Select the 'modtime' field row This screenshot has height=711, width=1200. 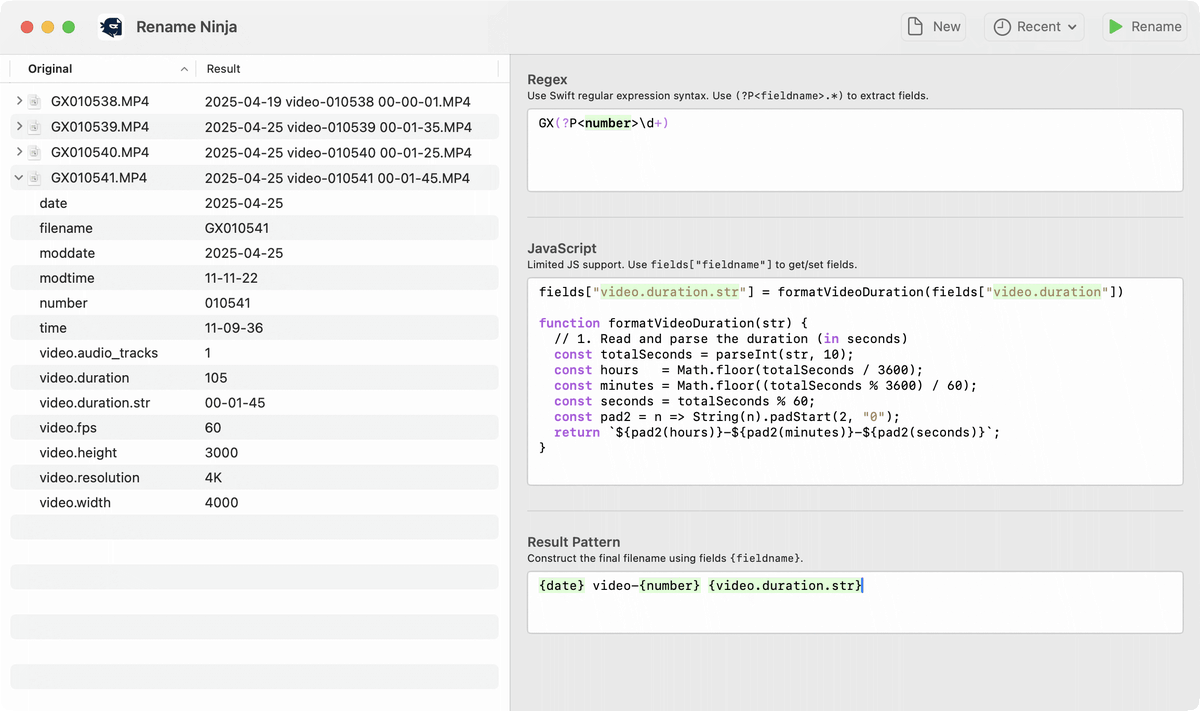coord(254,278)
